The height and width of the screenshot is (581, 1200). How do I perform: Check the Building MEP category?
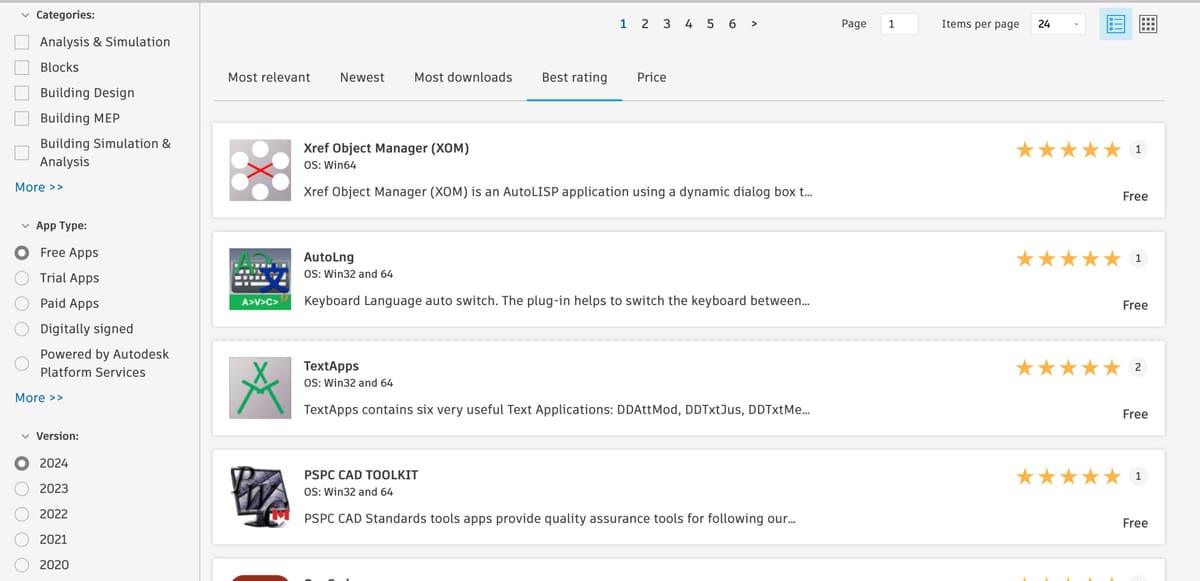coord(22,118)
